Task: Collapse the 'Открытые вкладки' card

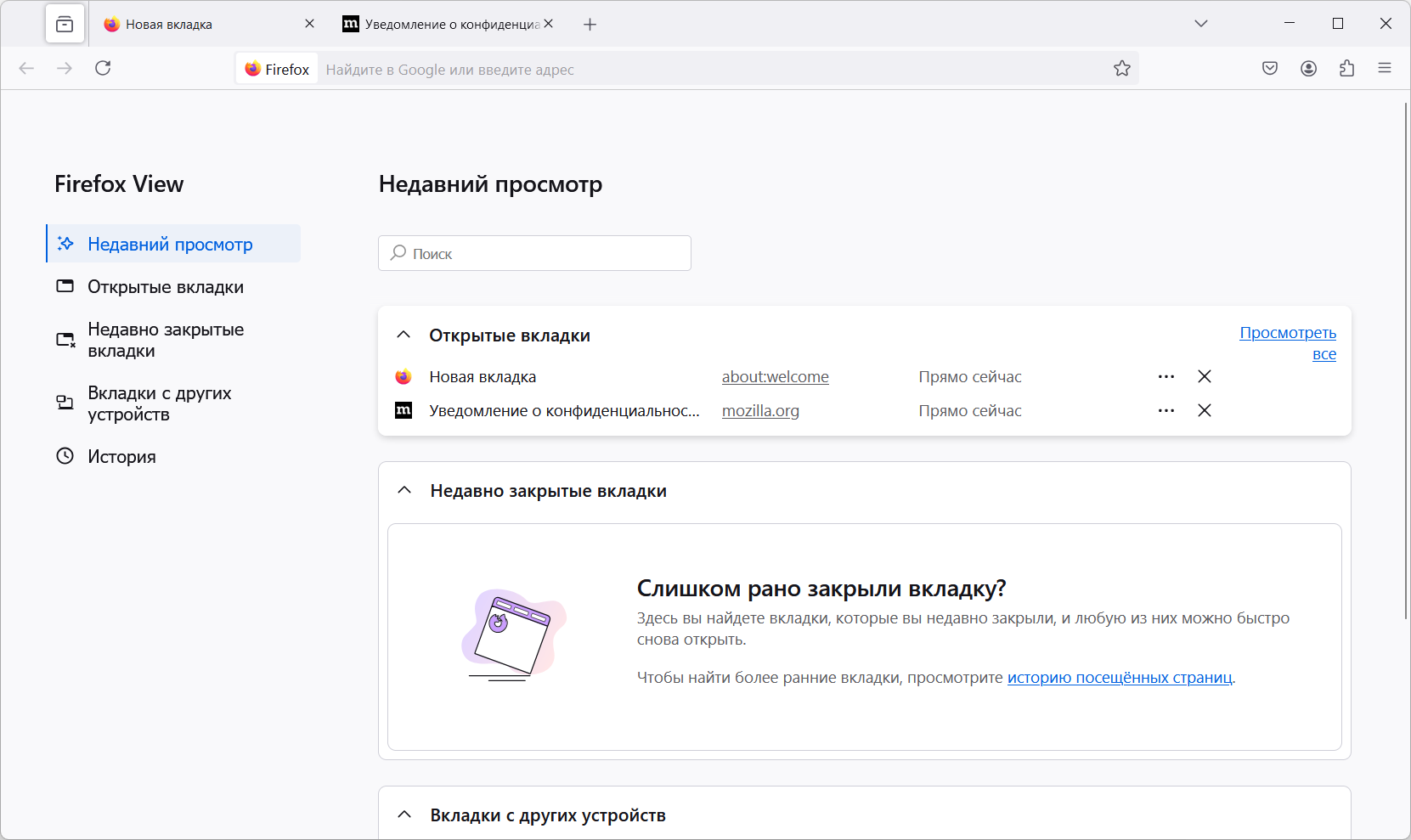Action: click(x=404, y=335)
